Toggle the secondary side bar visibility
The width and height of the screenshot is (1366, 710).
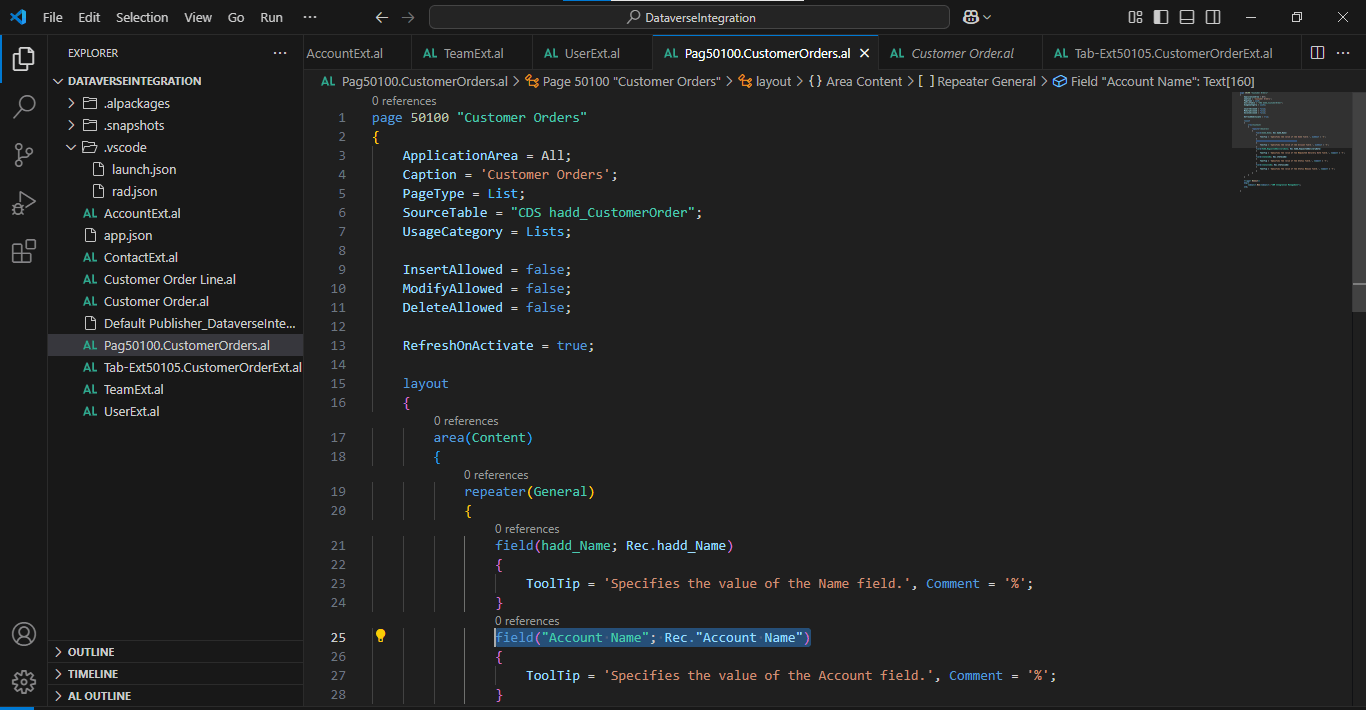tap(1213, 17)
